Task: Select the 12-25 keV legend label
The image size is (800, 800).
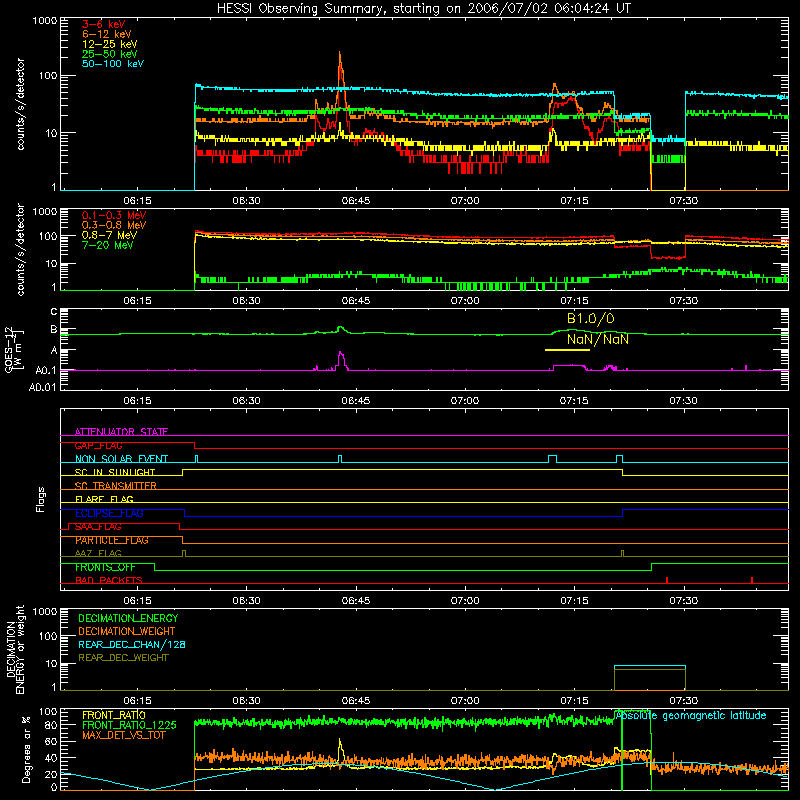Action: point(110,44)
